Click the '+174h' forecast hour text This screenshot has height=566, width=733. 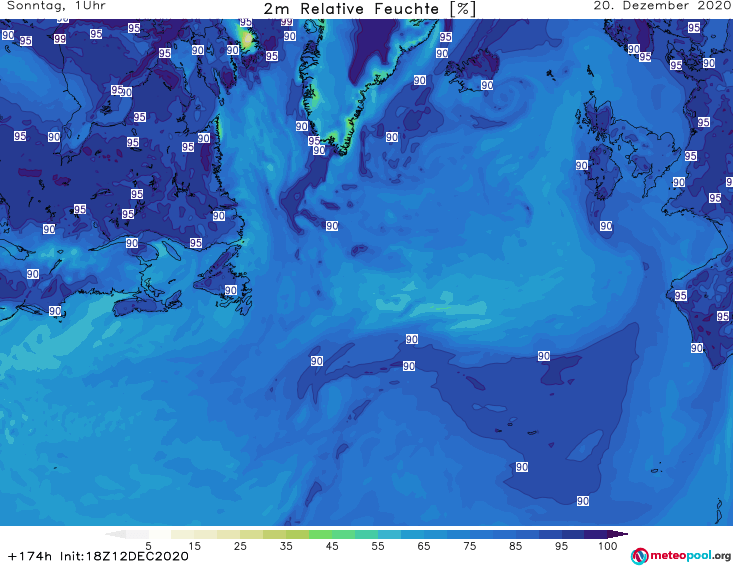[x=30, y=556]
